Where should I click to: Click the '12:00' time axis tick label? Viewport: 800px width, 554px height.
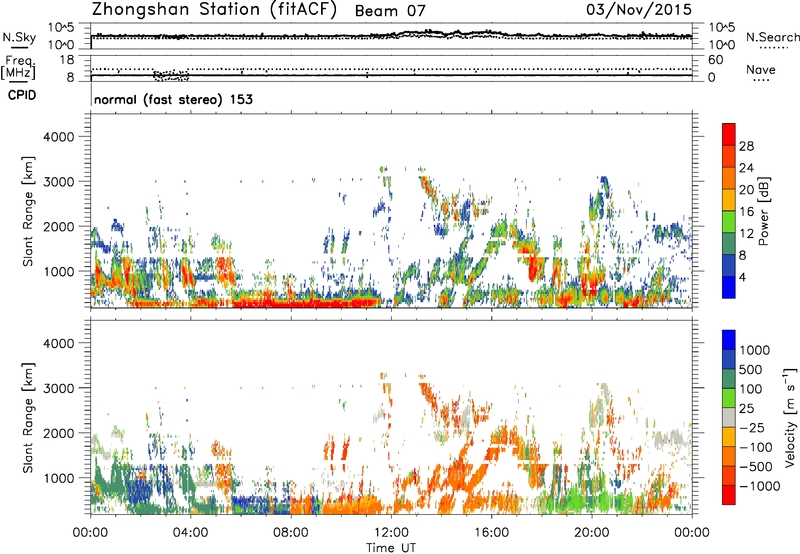(x=391, y=533)
